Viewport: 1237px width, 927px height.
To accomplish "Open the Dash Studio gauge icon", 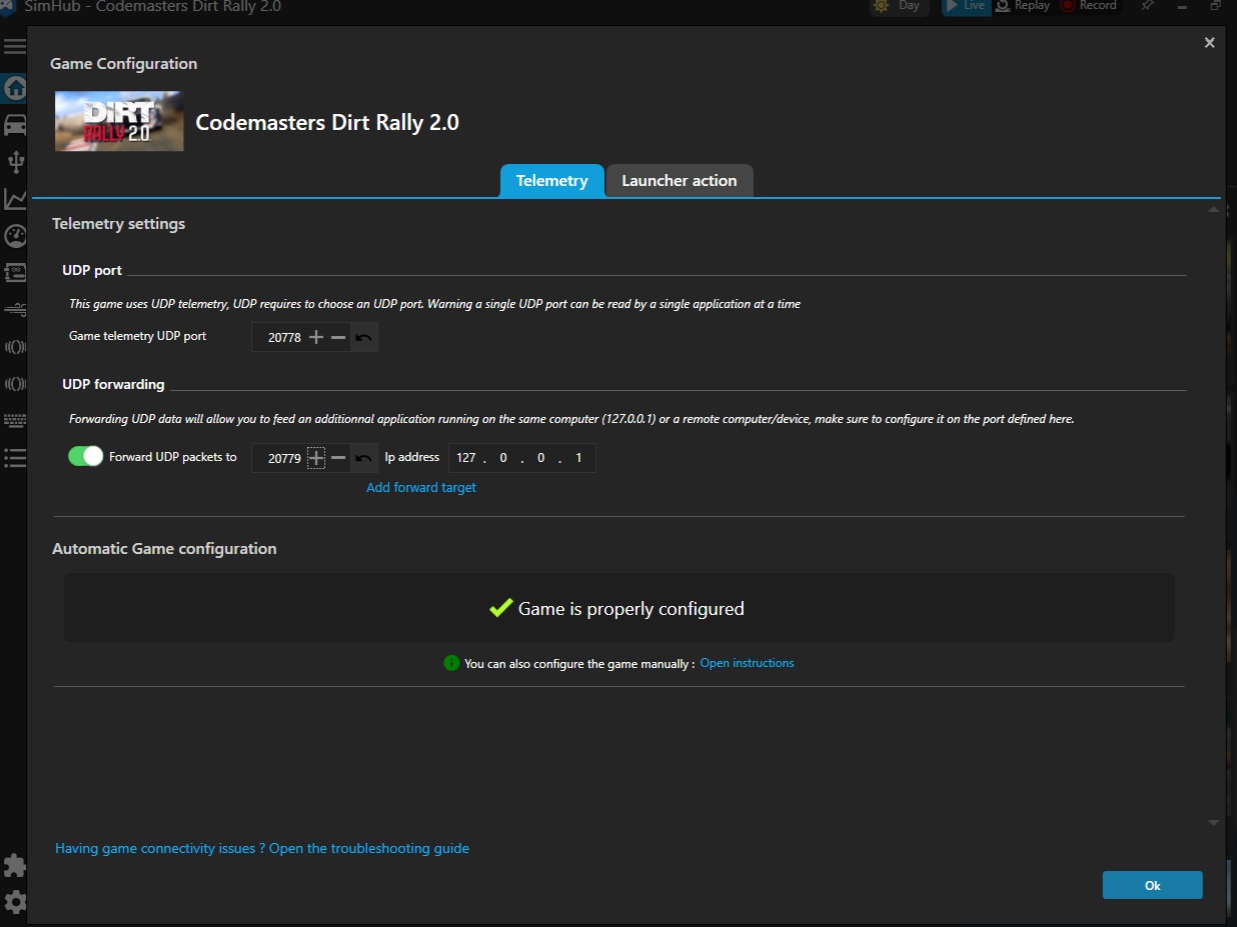I will click(14, 236).
